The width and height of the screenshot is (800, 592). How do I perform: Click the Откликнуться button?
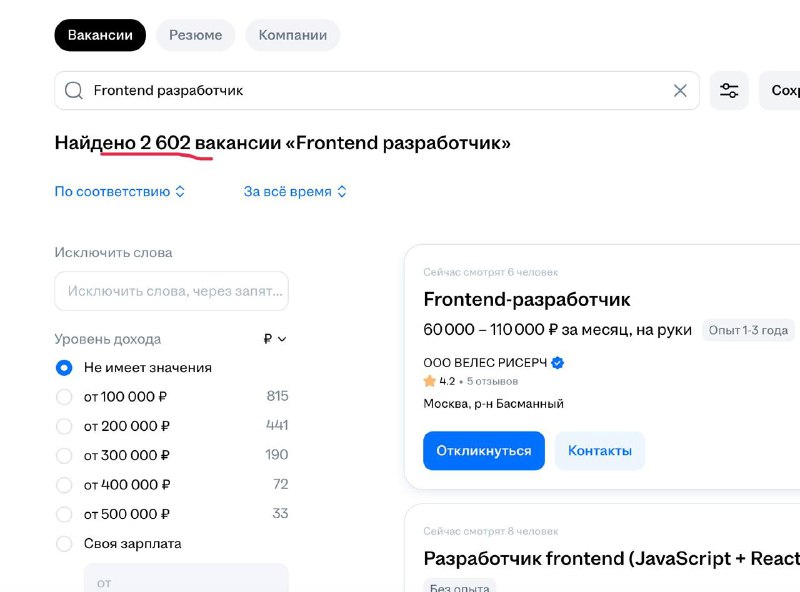484,451
